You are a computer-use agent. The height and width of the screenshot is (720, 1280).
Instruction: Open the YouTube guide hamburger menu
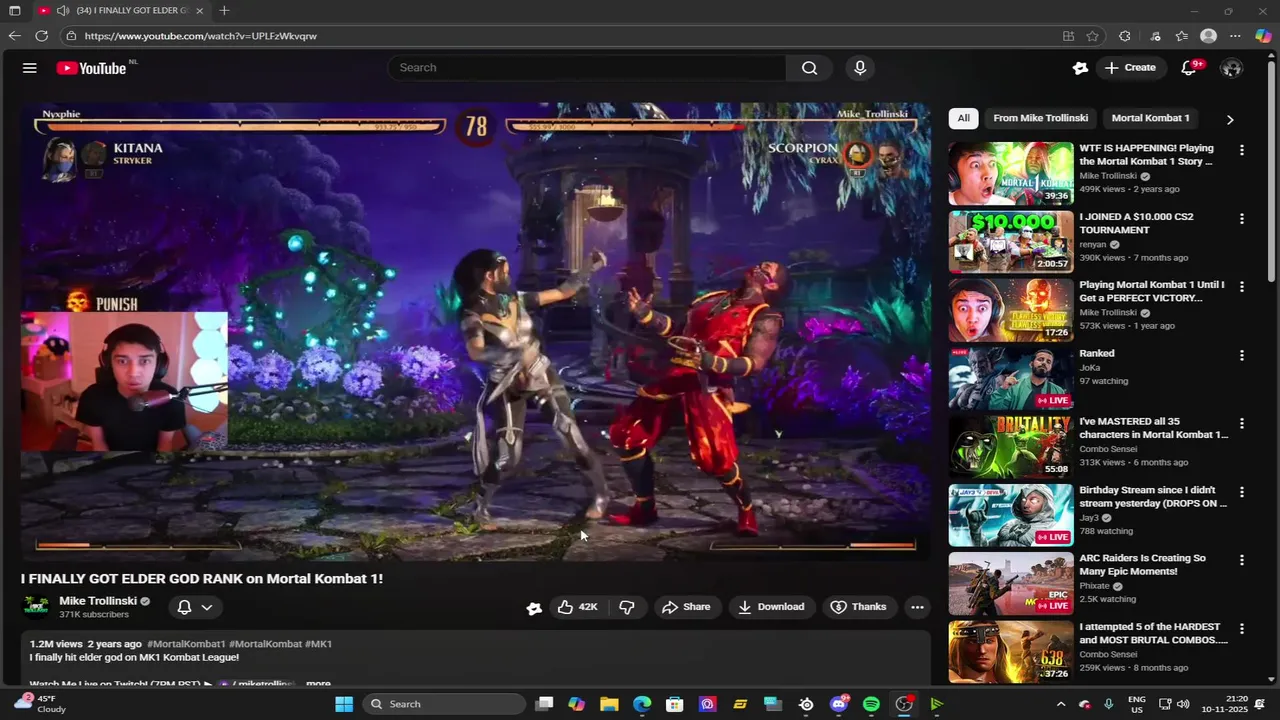click(30, 68)
